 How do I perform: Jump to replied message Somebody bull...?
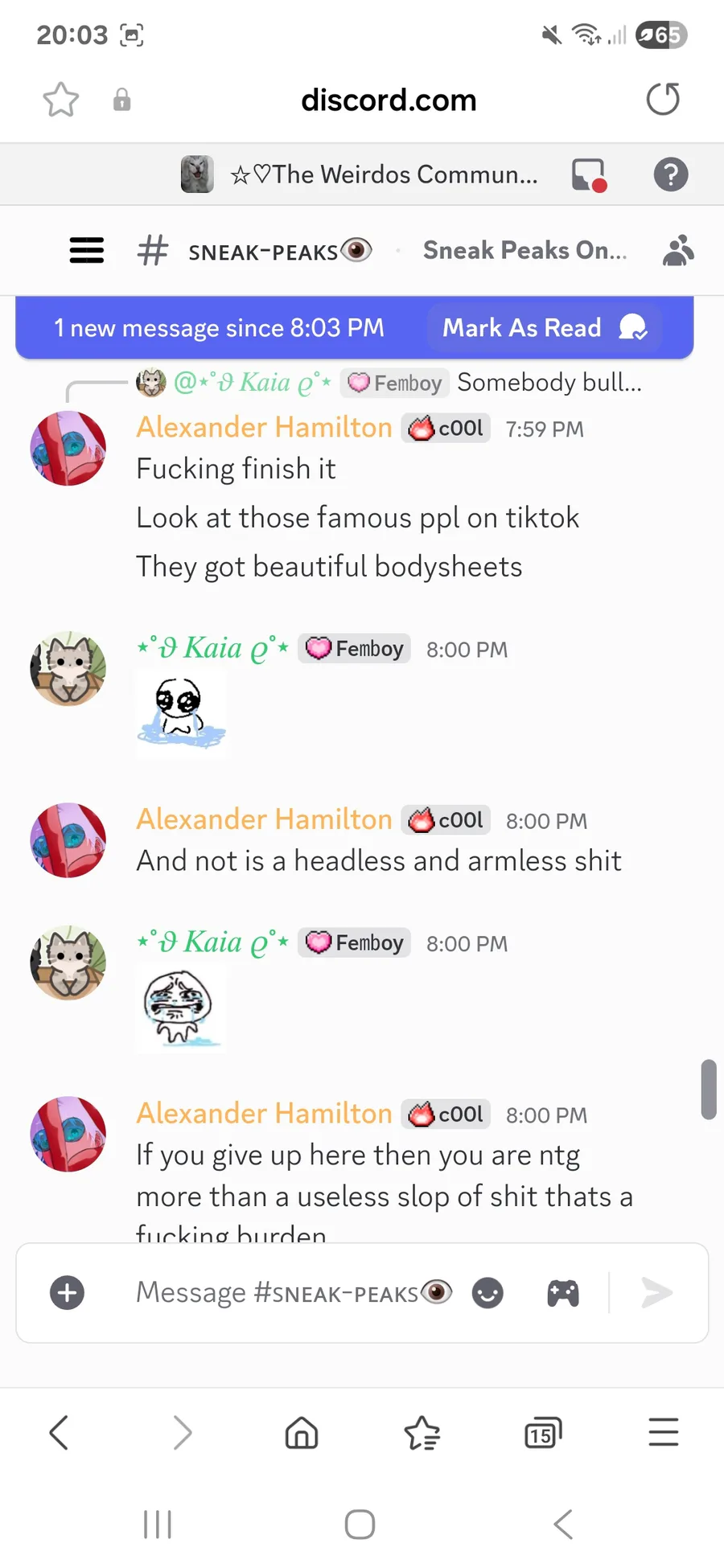pos(549,382)
